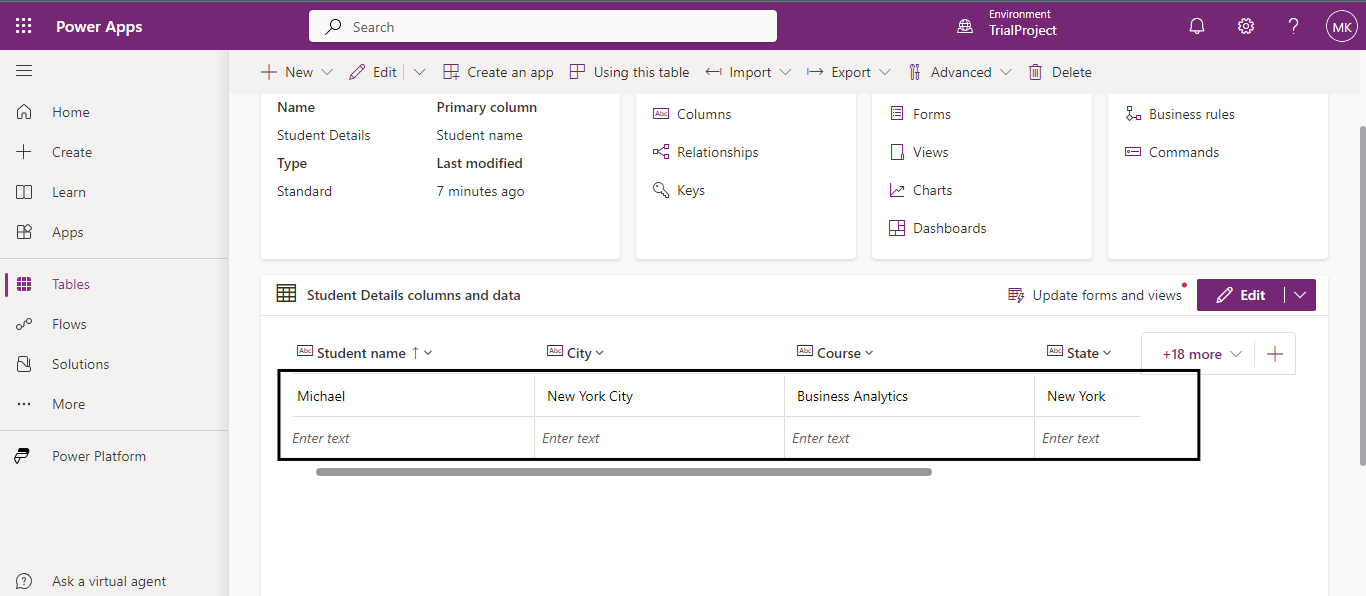The image size is (1366, 596).
Task: Expand the Export dropdown chevron
Action: click(884, 72)
